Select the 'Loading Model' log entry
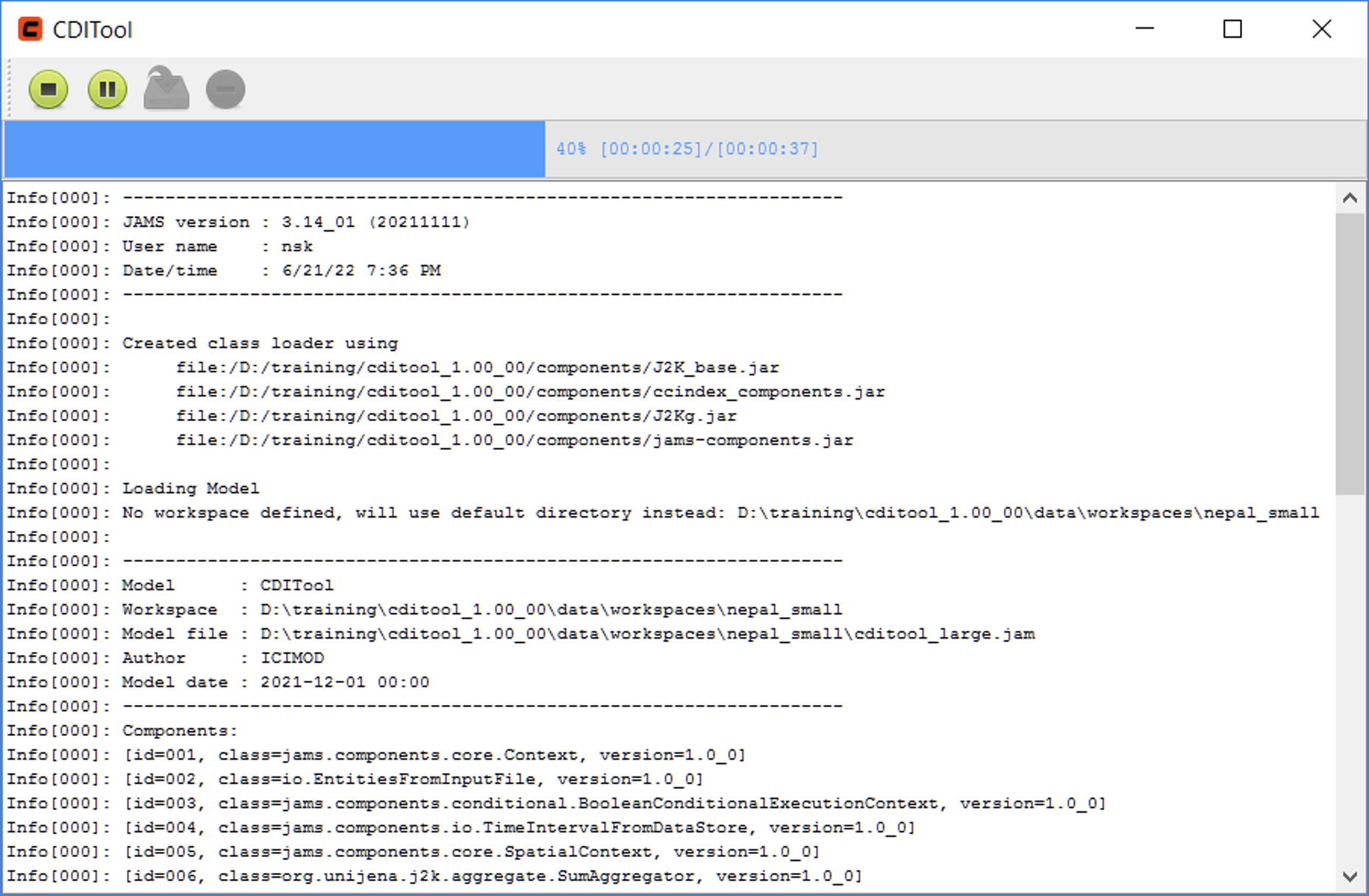This screenshot has height=896, width=1369. point(190,488)
